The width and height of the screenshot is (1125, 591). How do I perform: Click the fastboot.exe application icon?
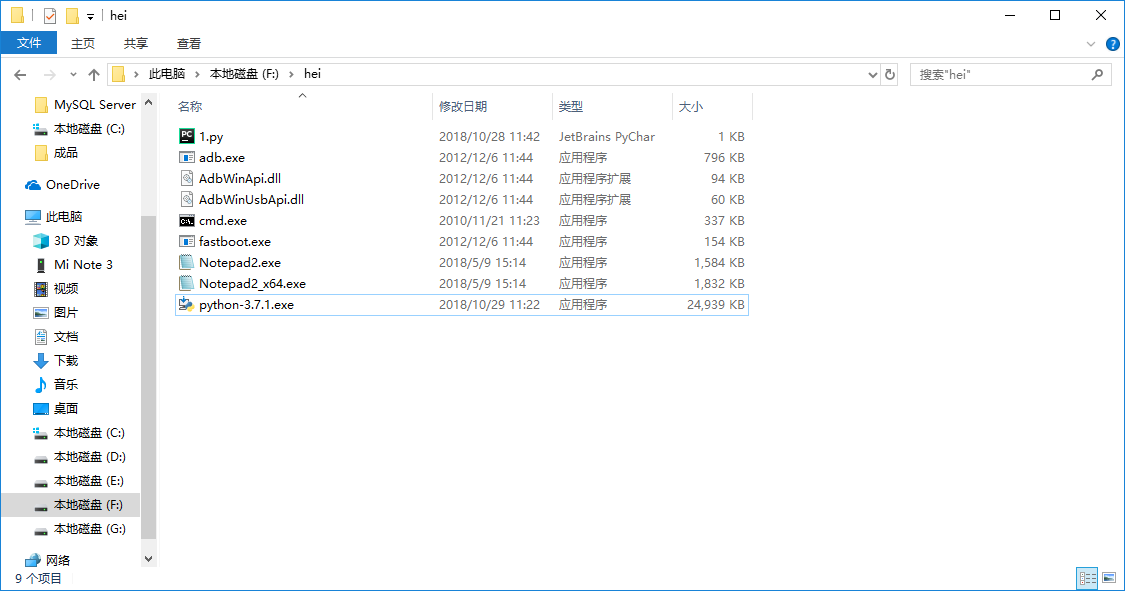click(x=187, y=241)
